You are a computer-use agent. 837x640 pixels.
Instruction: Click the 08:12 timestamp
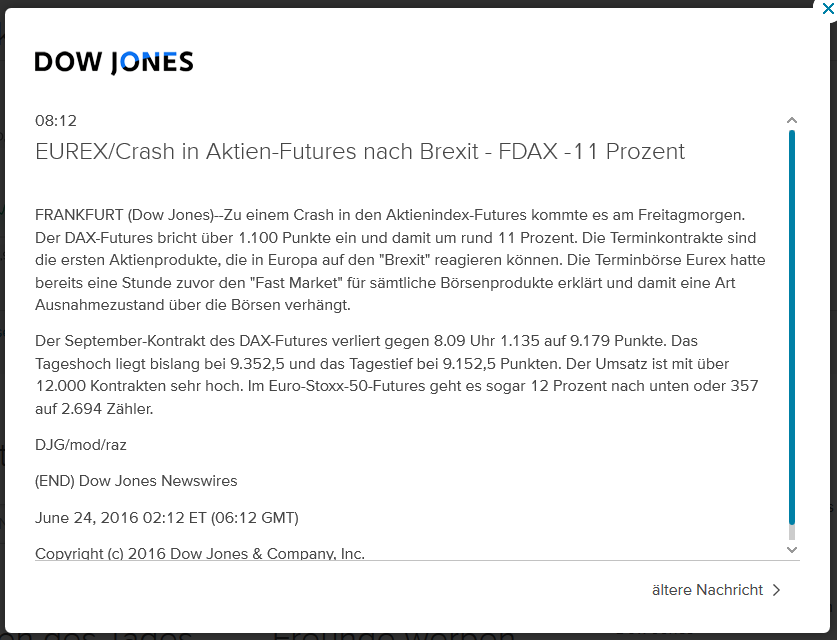click(x=56, y=121)
